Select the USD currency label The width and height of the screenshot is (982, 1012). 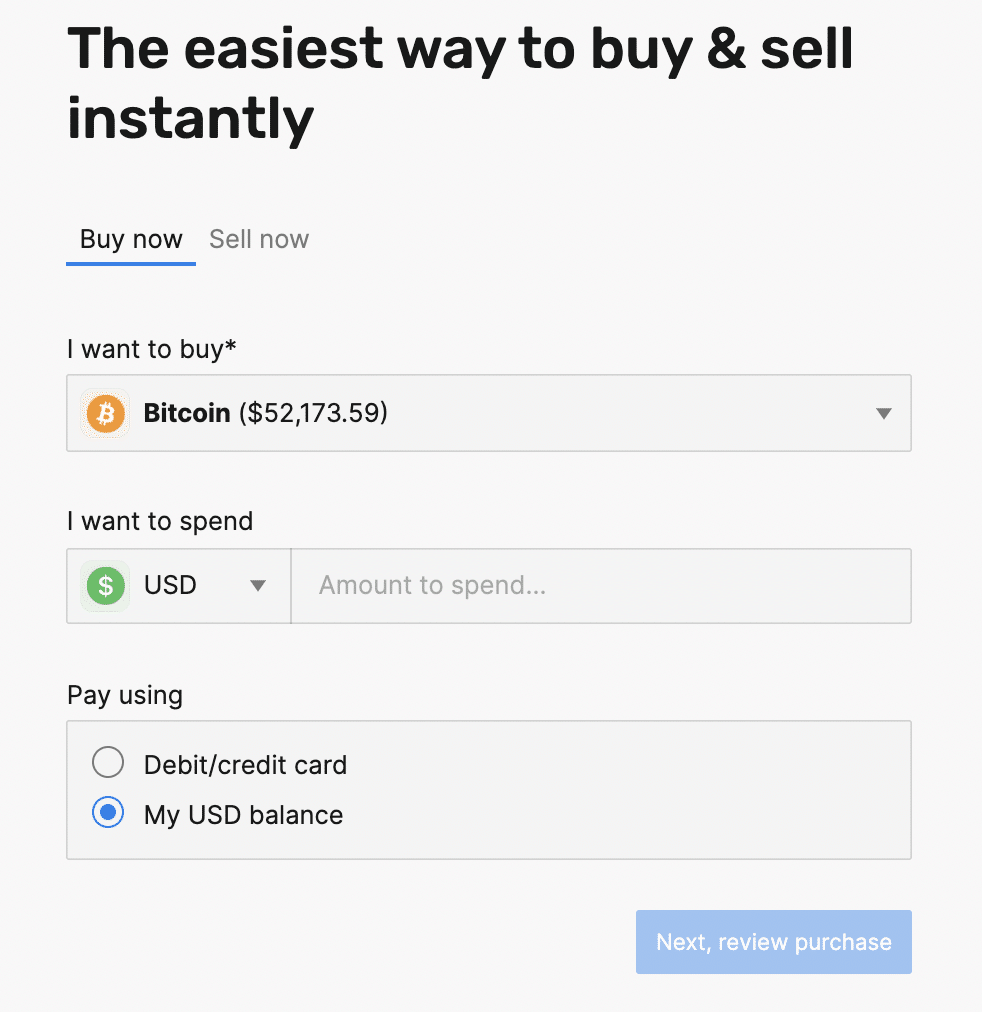pyautogui.click(x=170, y=585)
